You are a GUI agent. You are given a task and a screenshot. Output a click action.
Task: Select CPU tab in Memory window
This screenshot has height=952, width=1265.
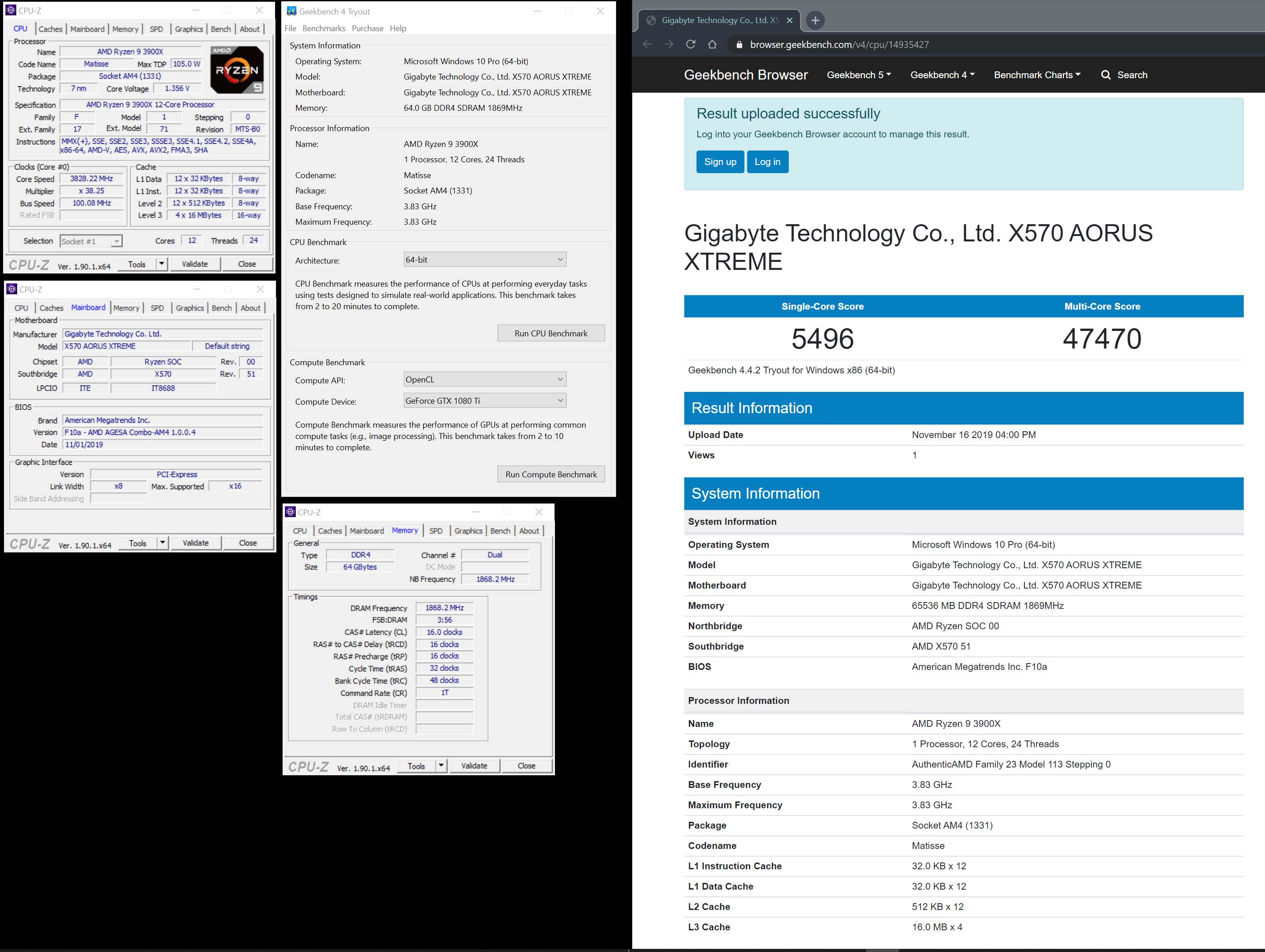point(300,531)
